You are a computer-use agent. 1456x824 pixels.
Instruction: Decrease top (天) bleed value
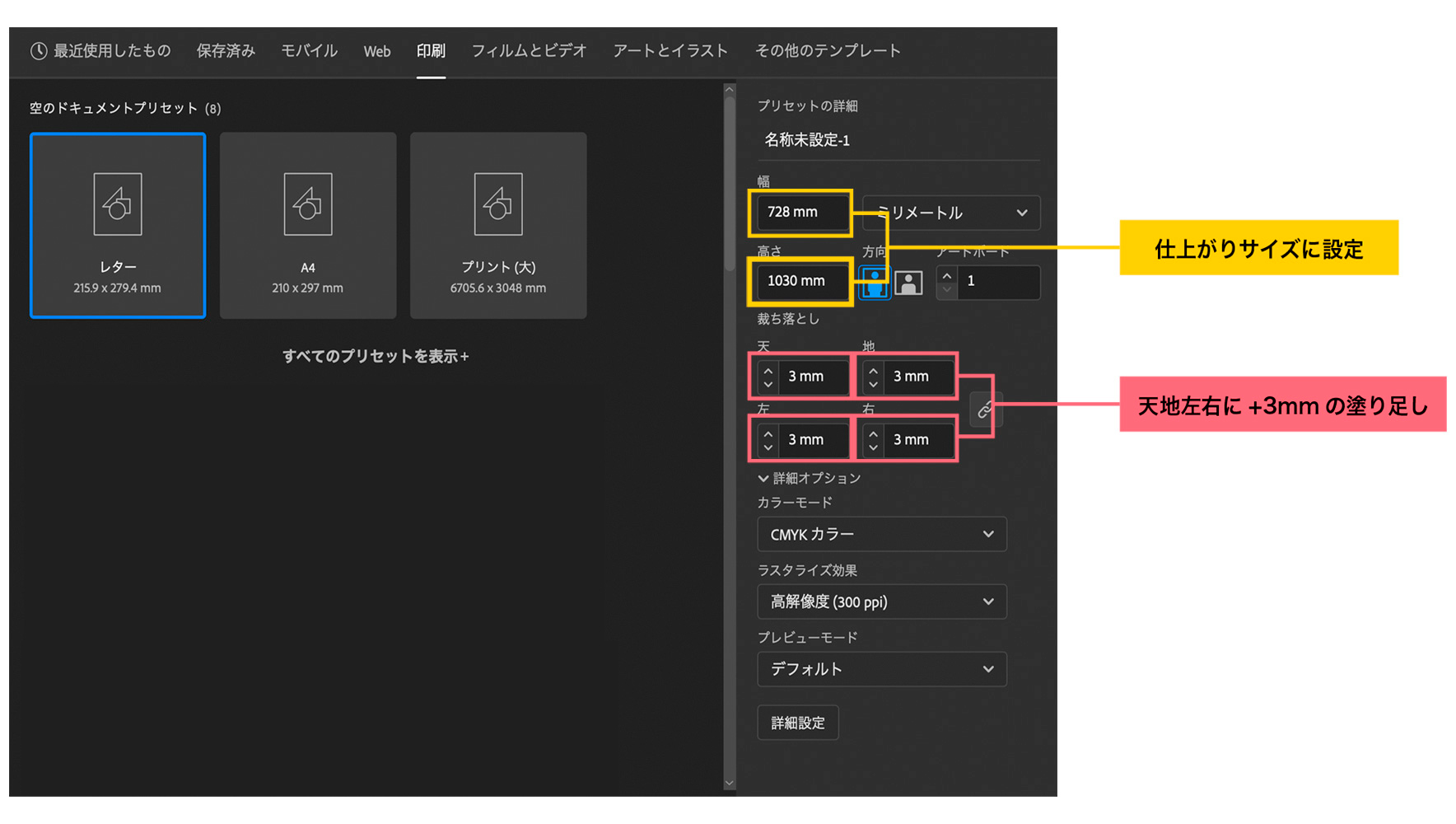pyautogui.click(x=768, y=384)
